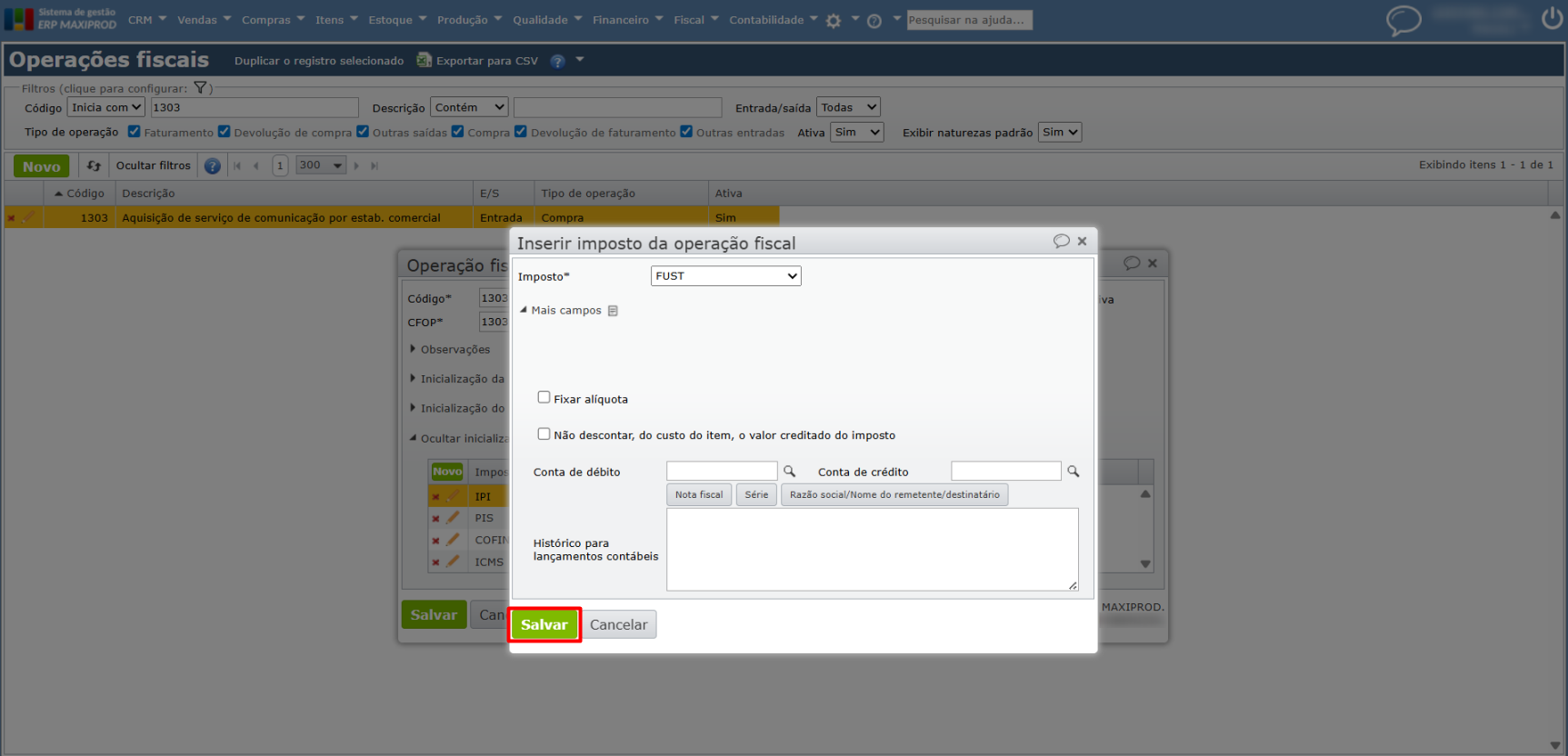Click inside the Conta de débito field
The image size is (1568, 756).
(x=722, y=471)
